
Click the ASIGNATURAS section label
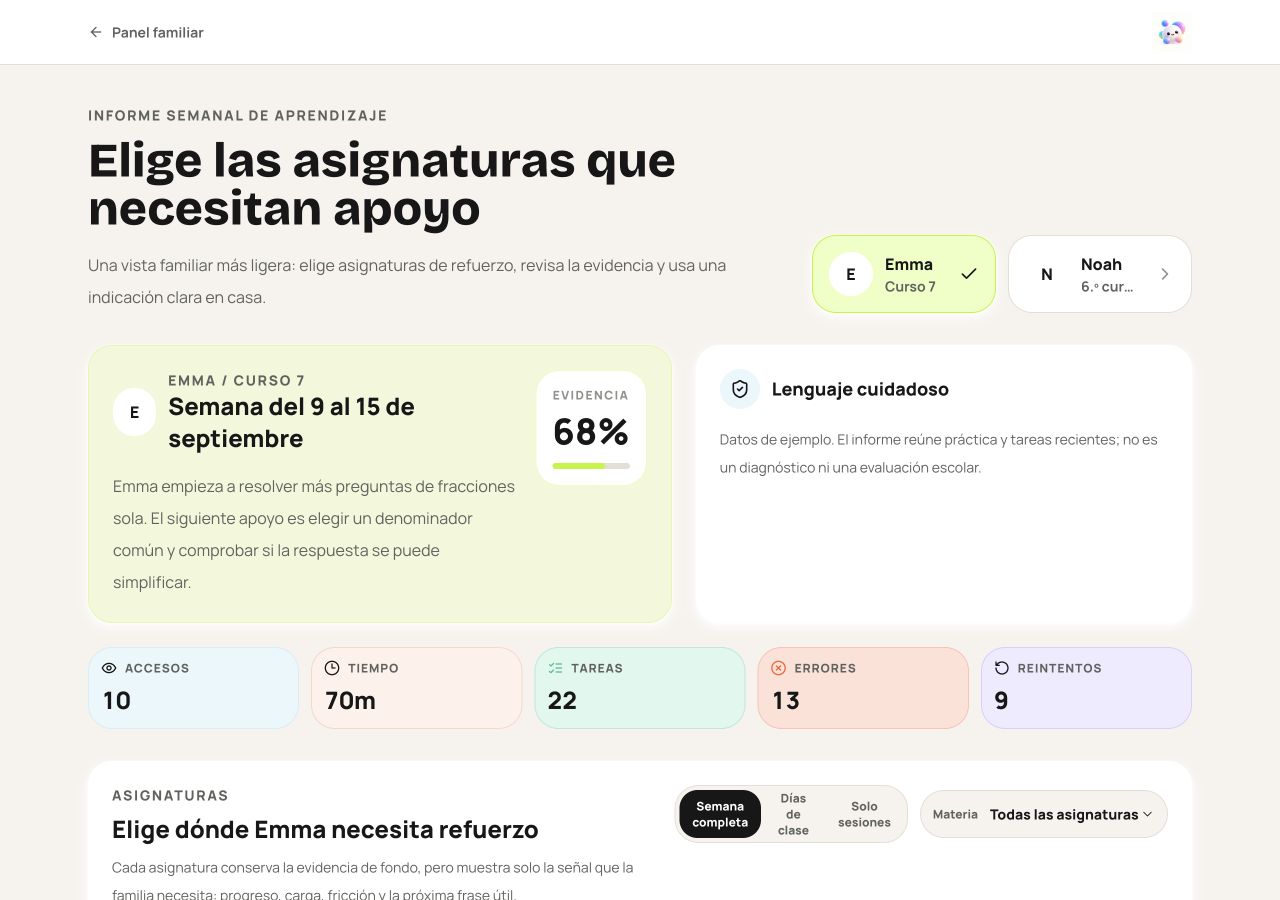tap(170, 795)
